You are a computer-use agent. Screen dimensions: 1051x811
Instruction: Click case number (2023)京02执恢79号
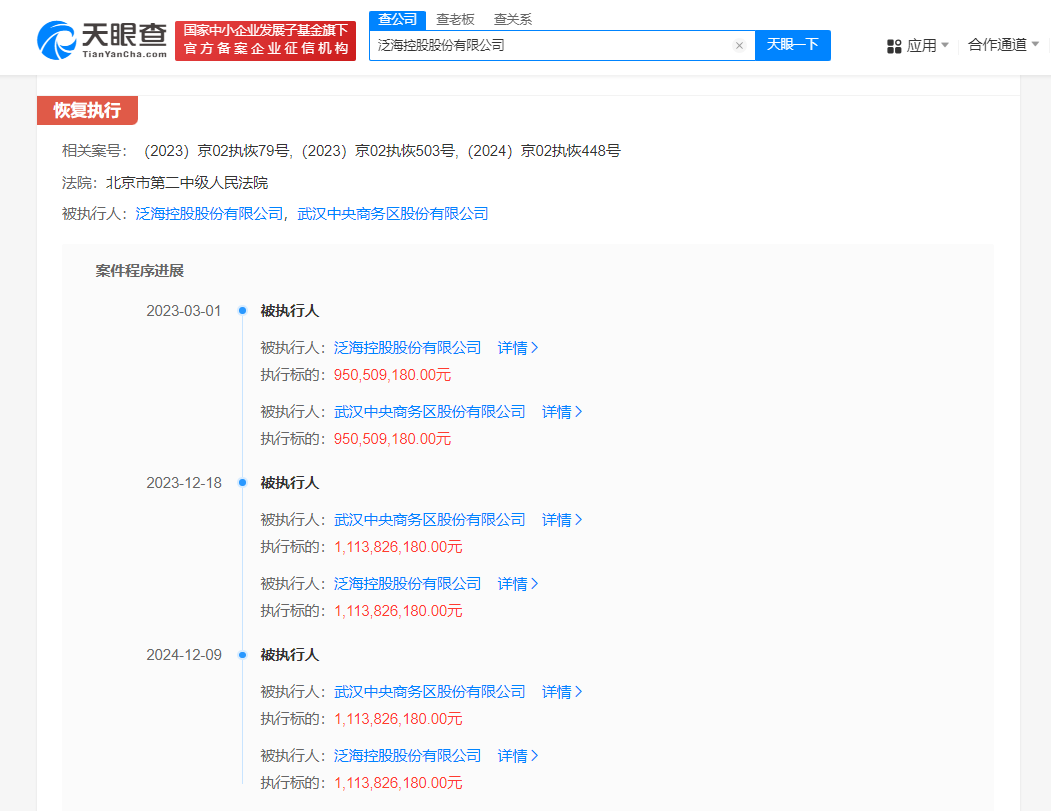(x=216, y=151)
